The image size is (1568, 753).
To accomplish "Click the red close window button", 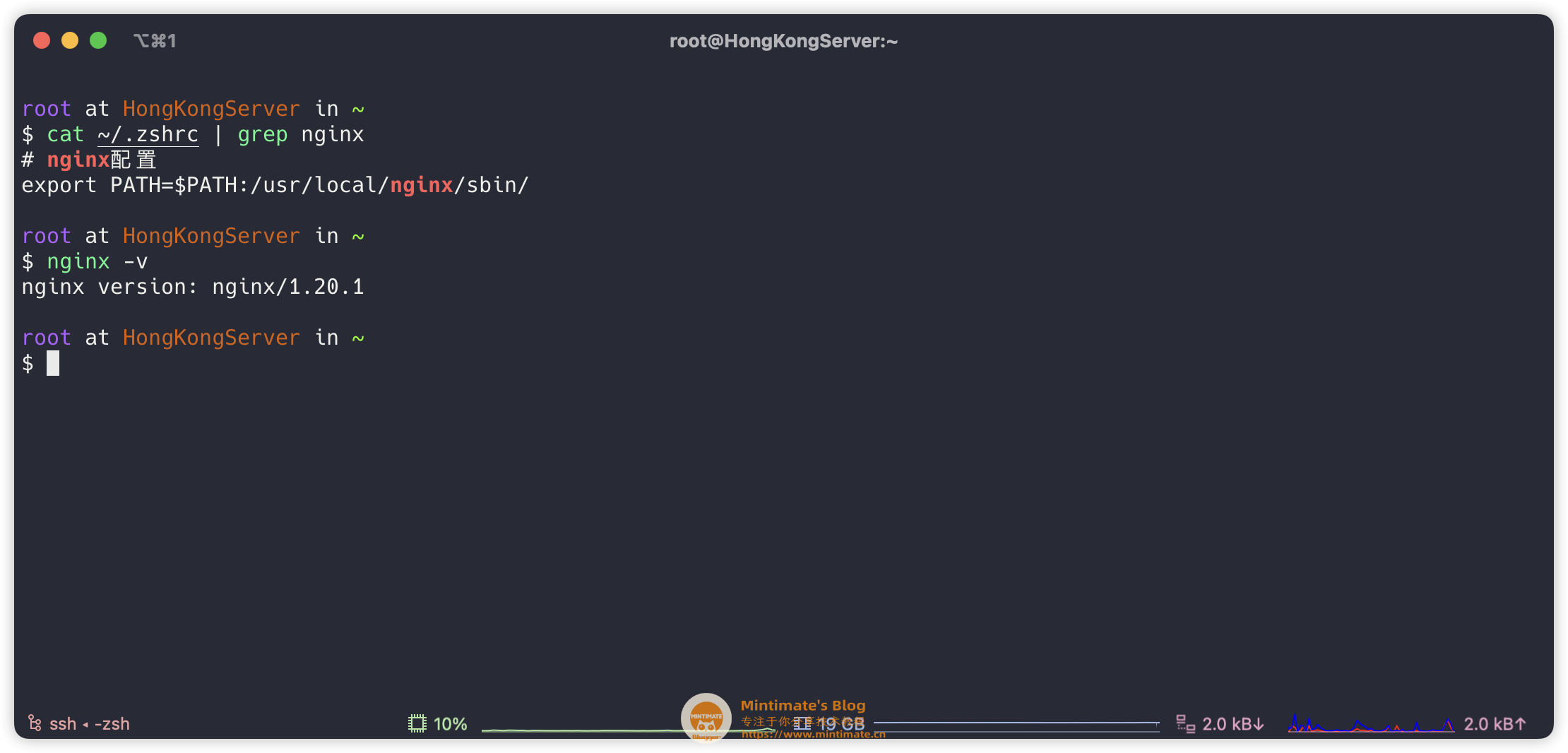I will (x=42, y=41).
